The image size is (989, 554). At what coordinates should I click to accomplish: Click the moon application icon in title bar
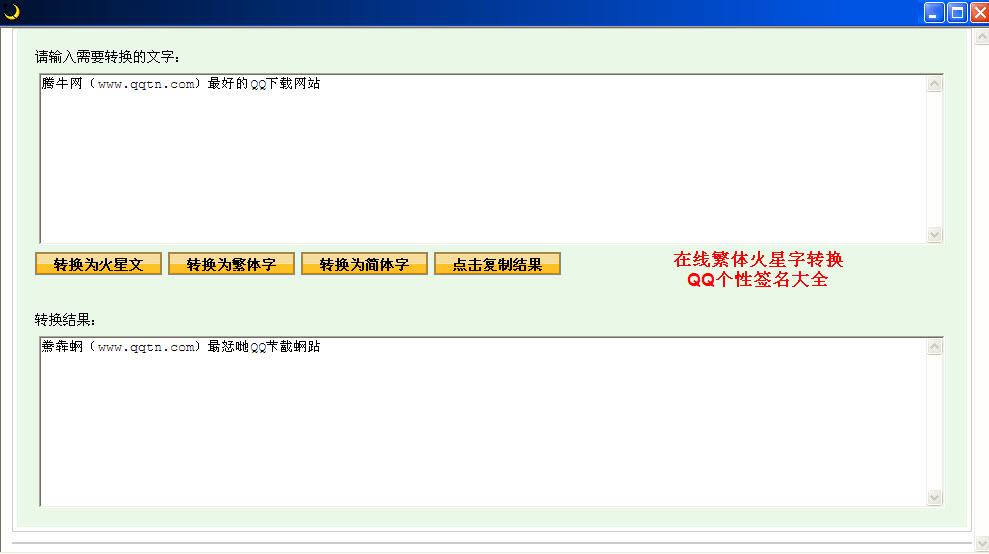coord(12,12)
